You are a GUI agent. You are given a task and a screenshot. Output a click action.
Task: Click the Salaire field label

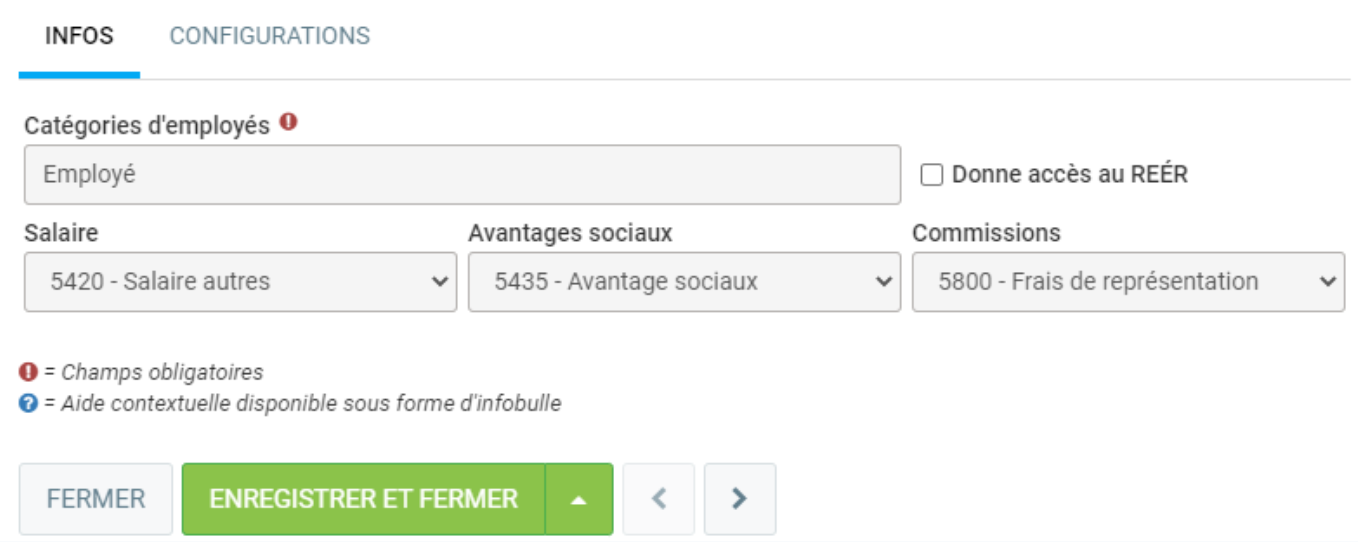pos(61,233)
